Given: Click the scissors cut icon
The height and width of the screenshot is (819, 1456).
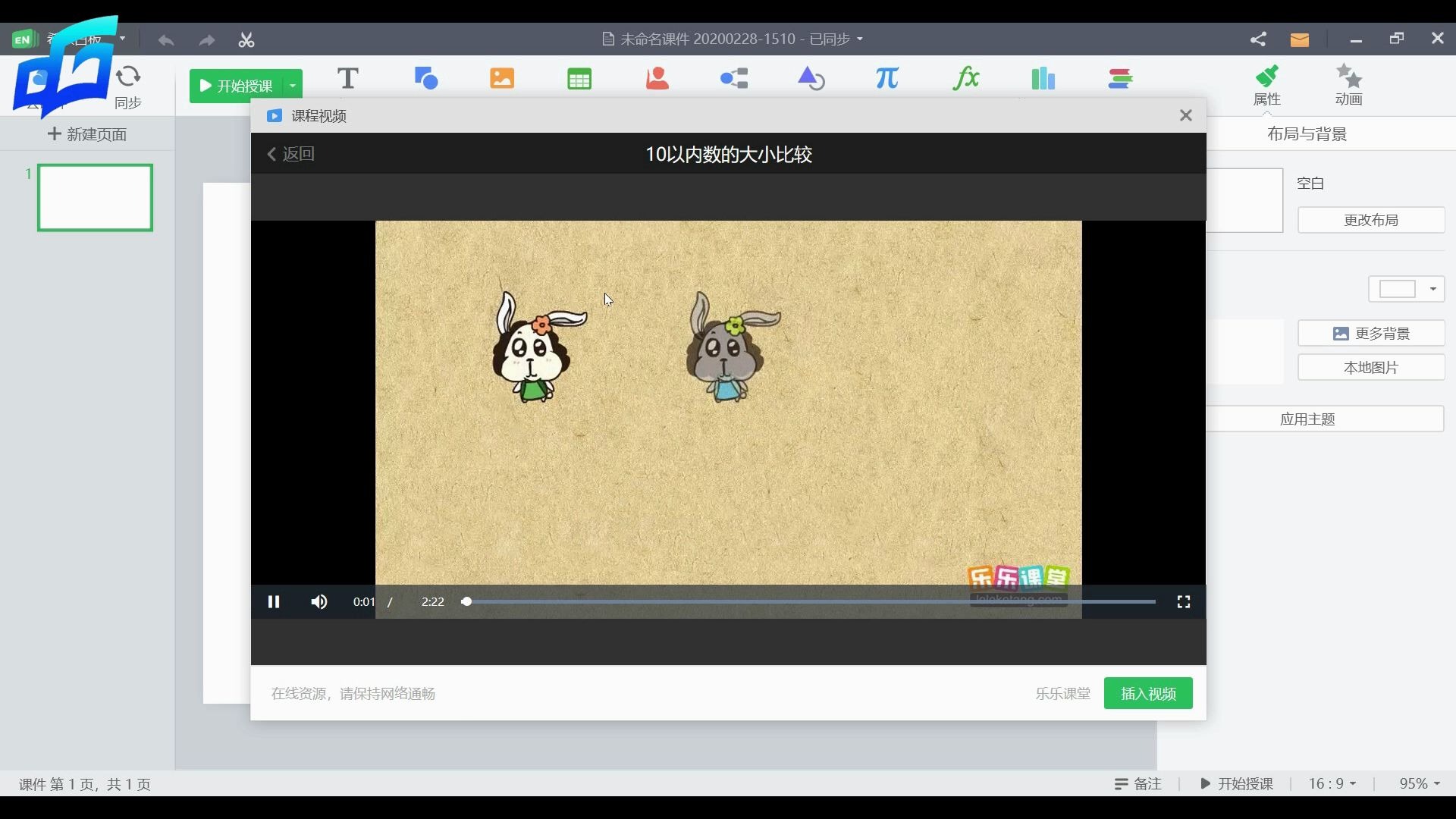Looking at the screenshot, I should coord(246,39).
